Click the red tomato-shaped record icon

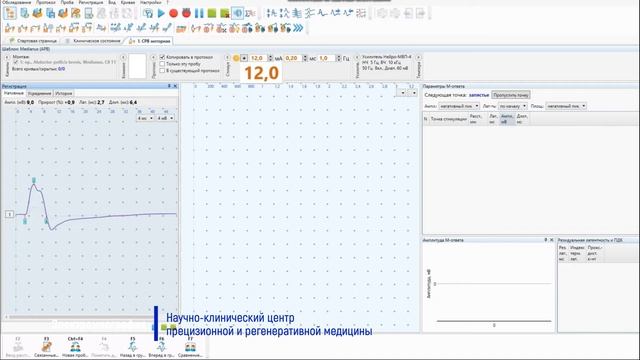tap(186, 13)
